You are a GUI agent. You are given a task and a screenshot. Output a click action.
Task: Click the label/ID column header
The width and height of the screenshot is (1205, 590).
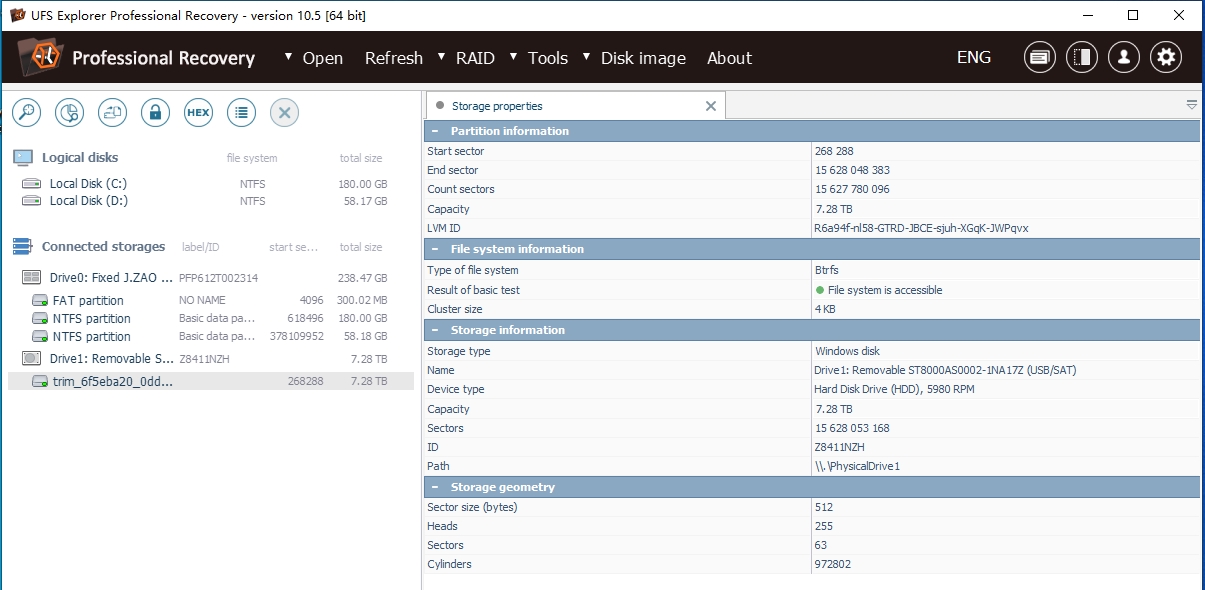[200, 247]
